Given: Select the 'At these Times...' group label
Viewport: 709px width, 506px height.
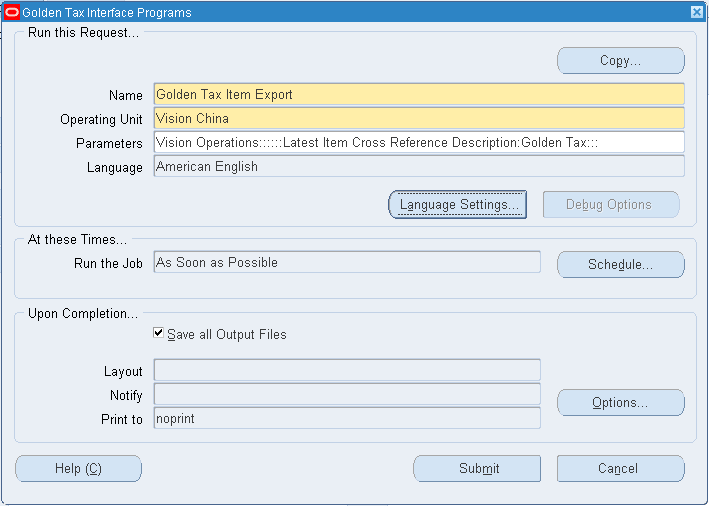Looking at the screenshot, I should coord(77,240).
